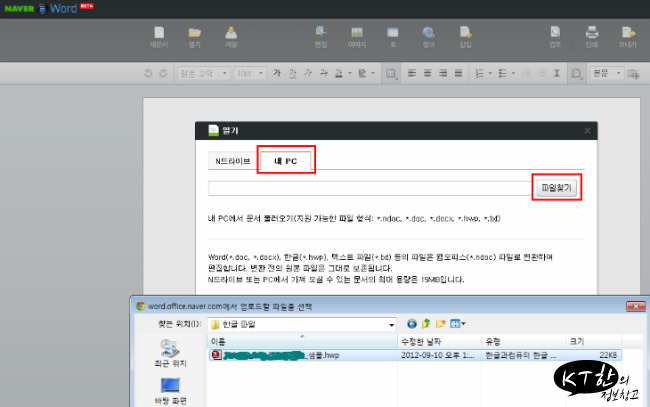Screen dimensions: 650x407
Task: Open the 검토 (Review) tool
Action: tap(555, 36)
